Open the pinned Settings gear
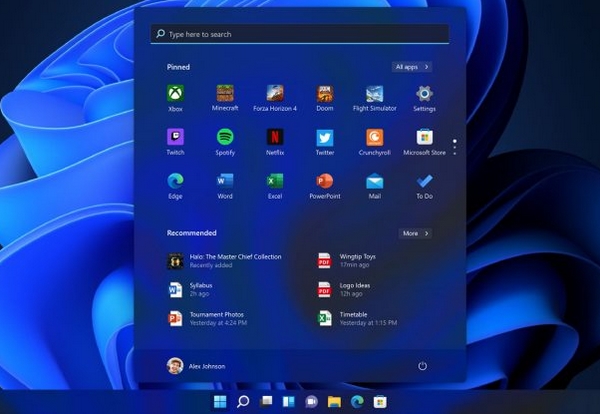This screenshot has height=414, width=600. coord(424,98)
